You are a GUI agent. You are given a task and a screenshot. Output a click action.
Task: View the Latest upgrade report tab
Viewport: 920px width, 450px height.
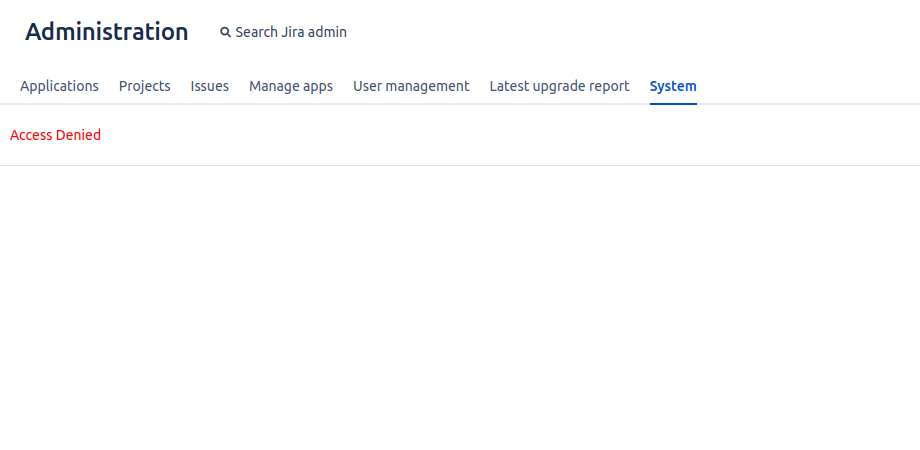pos(559,86)
